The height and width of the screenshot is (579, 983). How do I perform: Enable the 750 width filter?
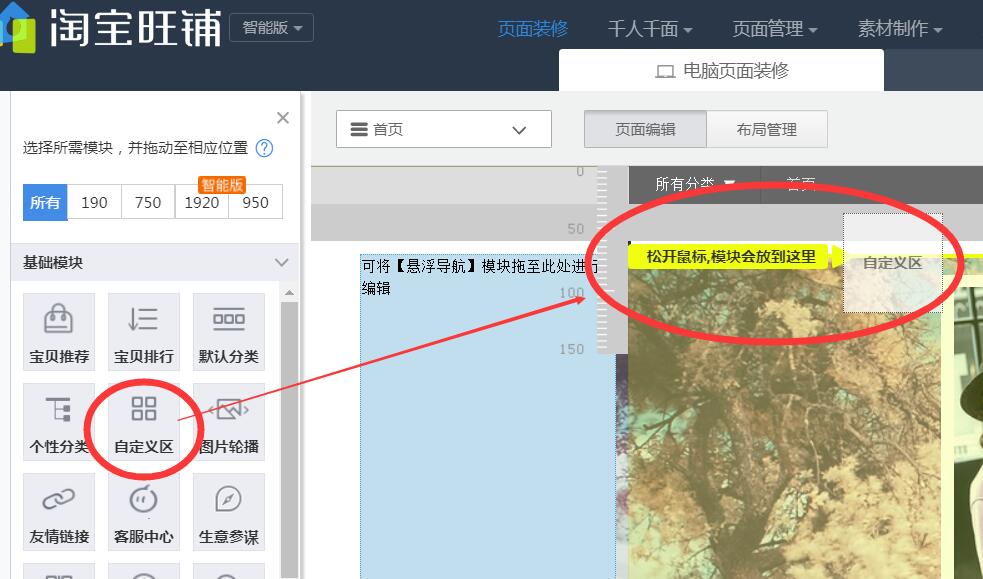(147, 202)
